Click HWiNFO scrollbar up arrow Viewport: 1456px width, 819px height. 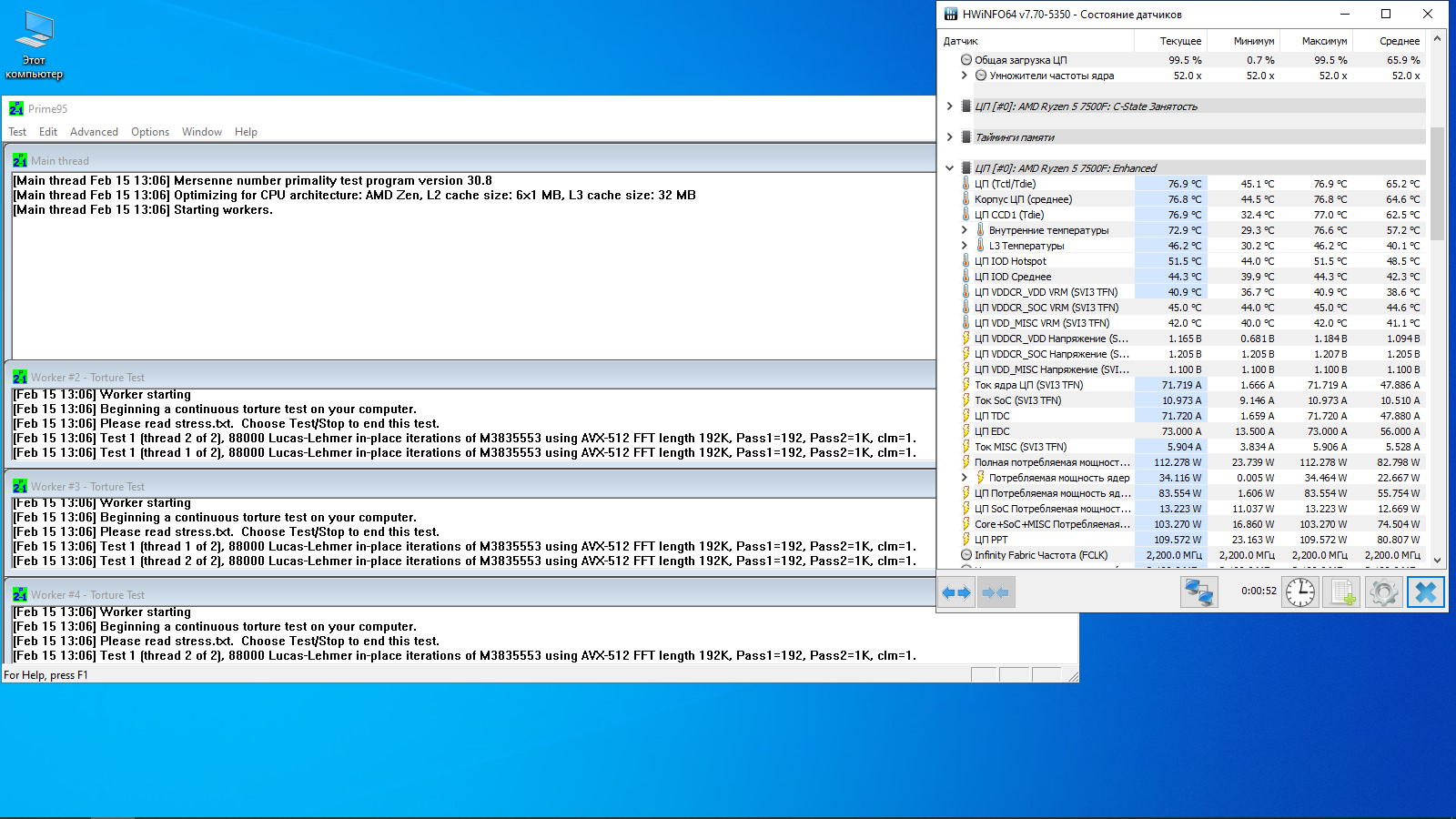1438,38
